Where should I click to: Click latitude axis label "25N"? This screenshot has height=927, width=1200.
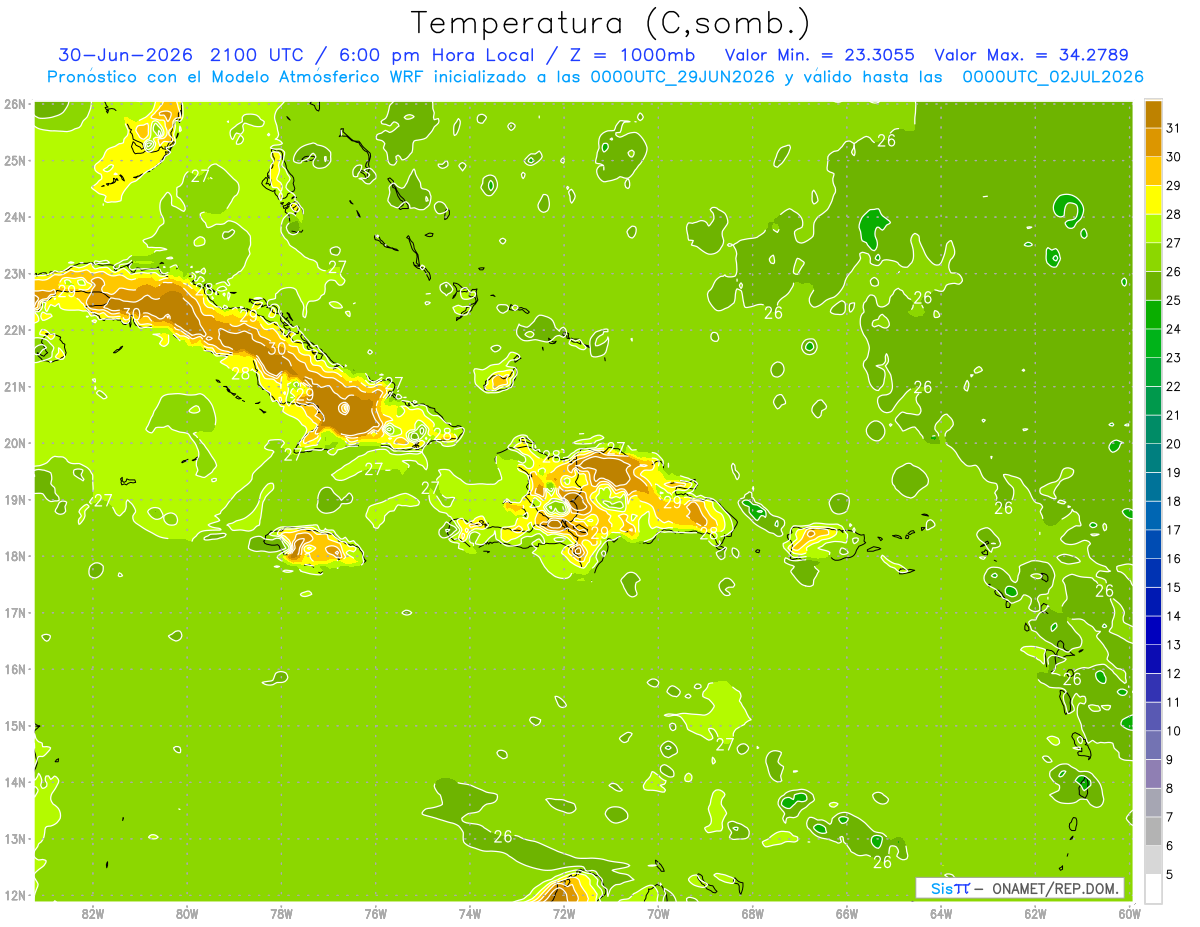(x=15, y=160)
